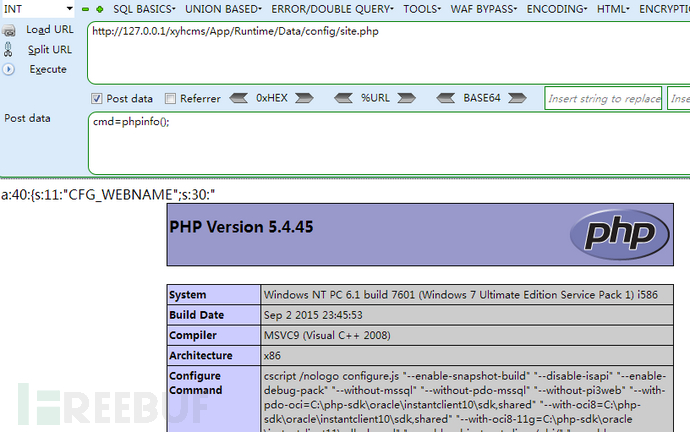Image resolution: width=690 pixels, height=432 pixels.
Task: Enable the Referrer checkbox
Action: click(x=170, y=99)
